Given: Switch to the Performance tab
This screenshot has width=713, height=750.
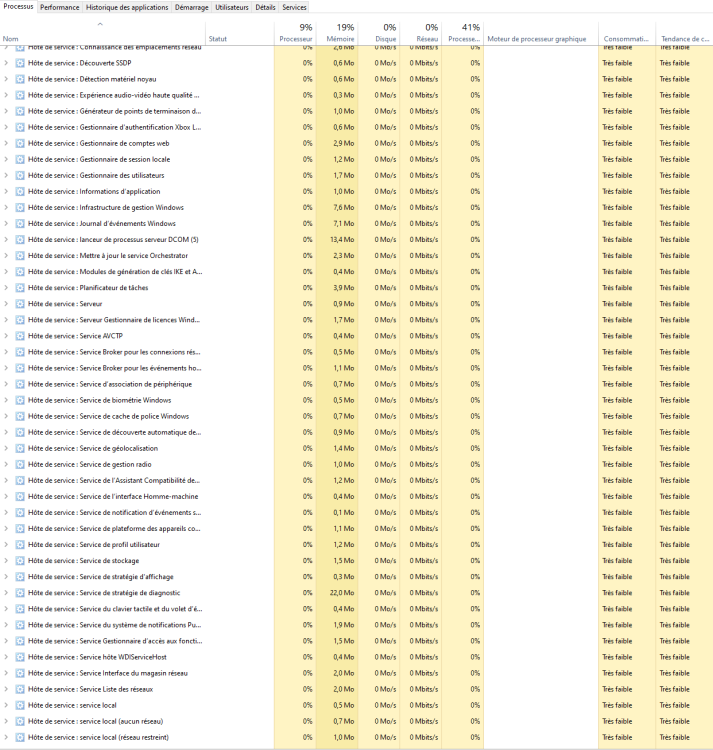Looking at the screenshot, I should (60, 7).
